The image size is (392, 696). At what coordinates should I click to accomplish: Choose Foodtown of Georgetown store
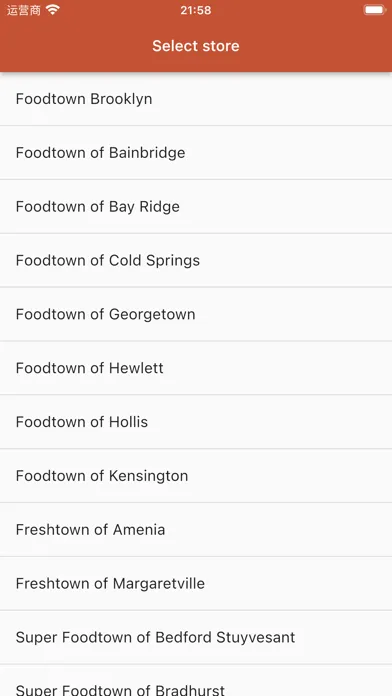coord(196,314)
